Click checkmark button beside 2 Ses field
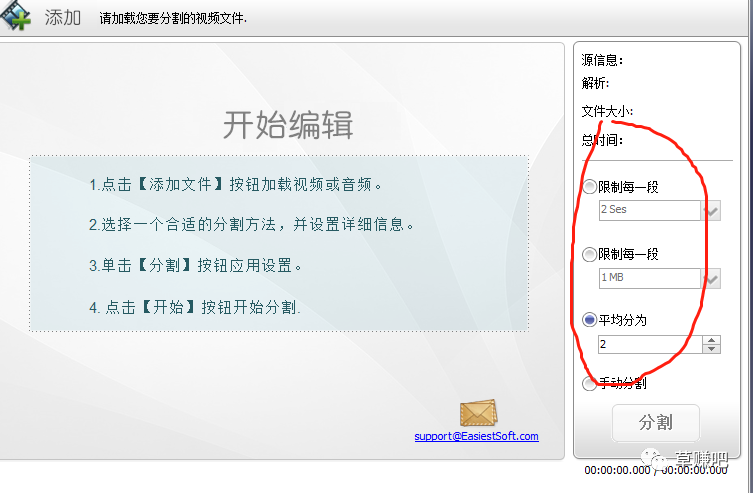The width and height of the screenshot is (753, 493). [711, 211]
